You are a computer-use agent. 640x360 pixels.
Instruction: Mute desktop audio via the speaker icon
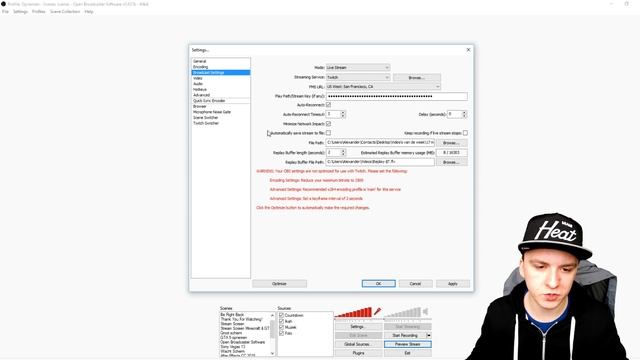[x=425, y=311]
